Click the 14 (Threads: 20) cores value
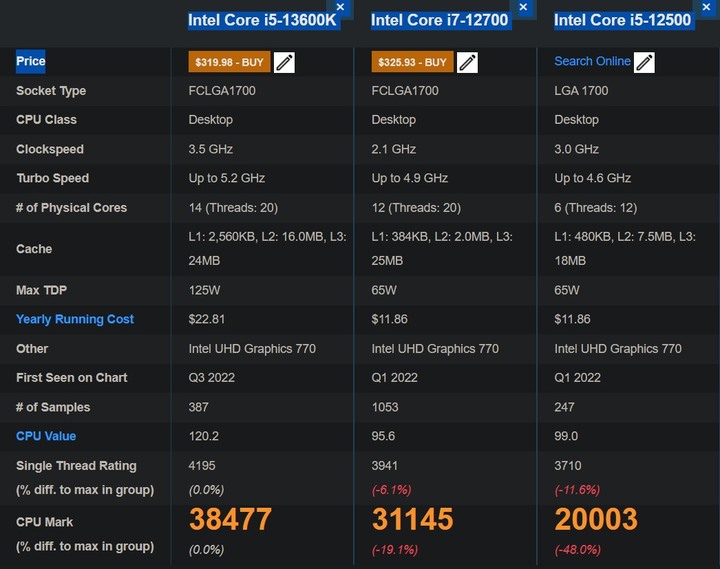The image size is (720, 569). [233, 208]
